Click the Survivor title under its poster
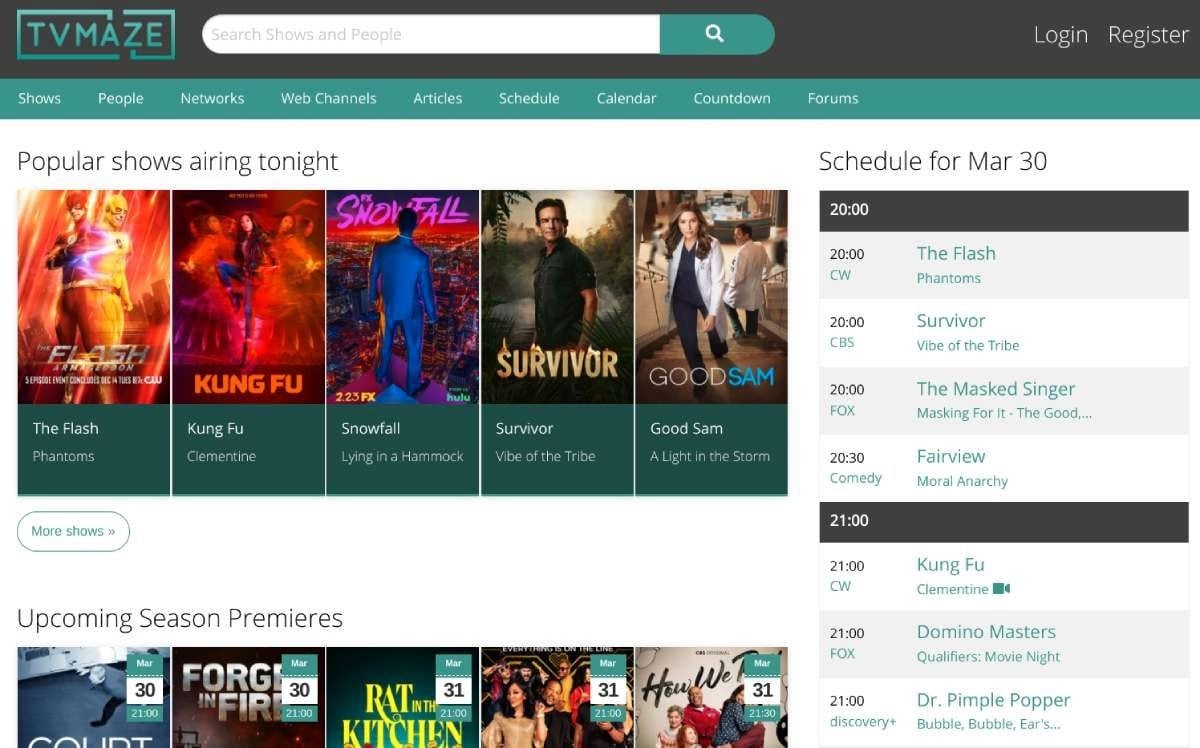The height and width of the screenshot is (748, 1200). [524, 428]
